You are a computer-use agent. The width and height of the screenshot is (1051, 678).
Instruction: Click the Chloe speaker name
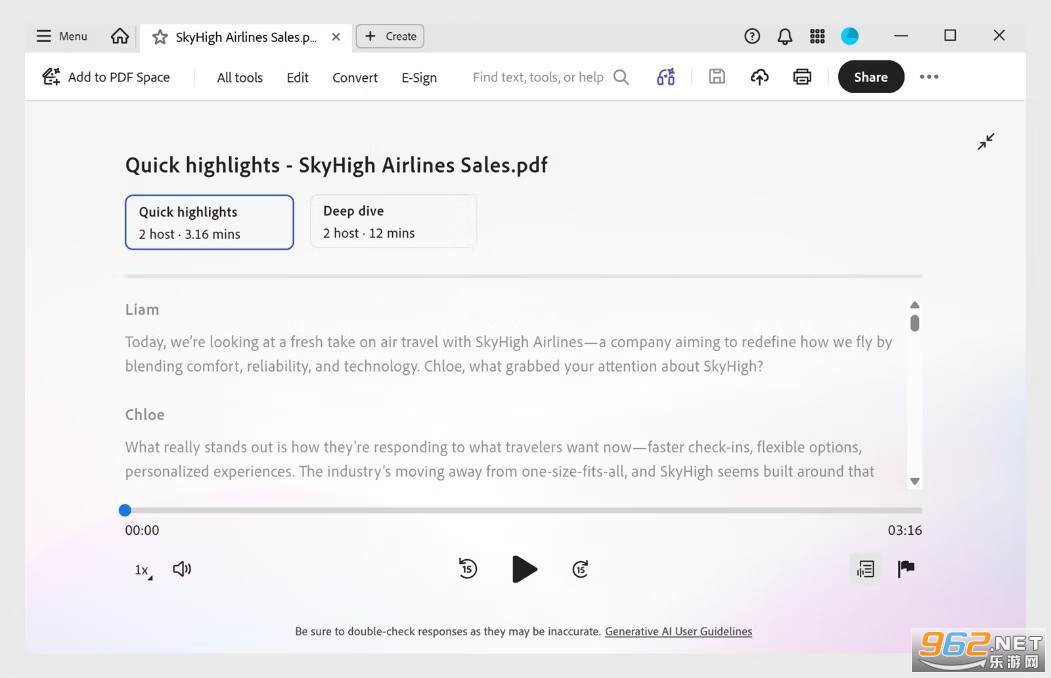(x=145, y=415)
